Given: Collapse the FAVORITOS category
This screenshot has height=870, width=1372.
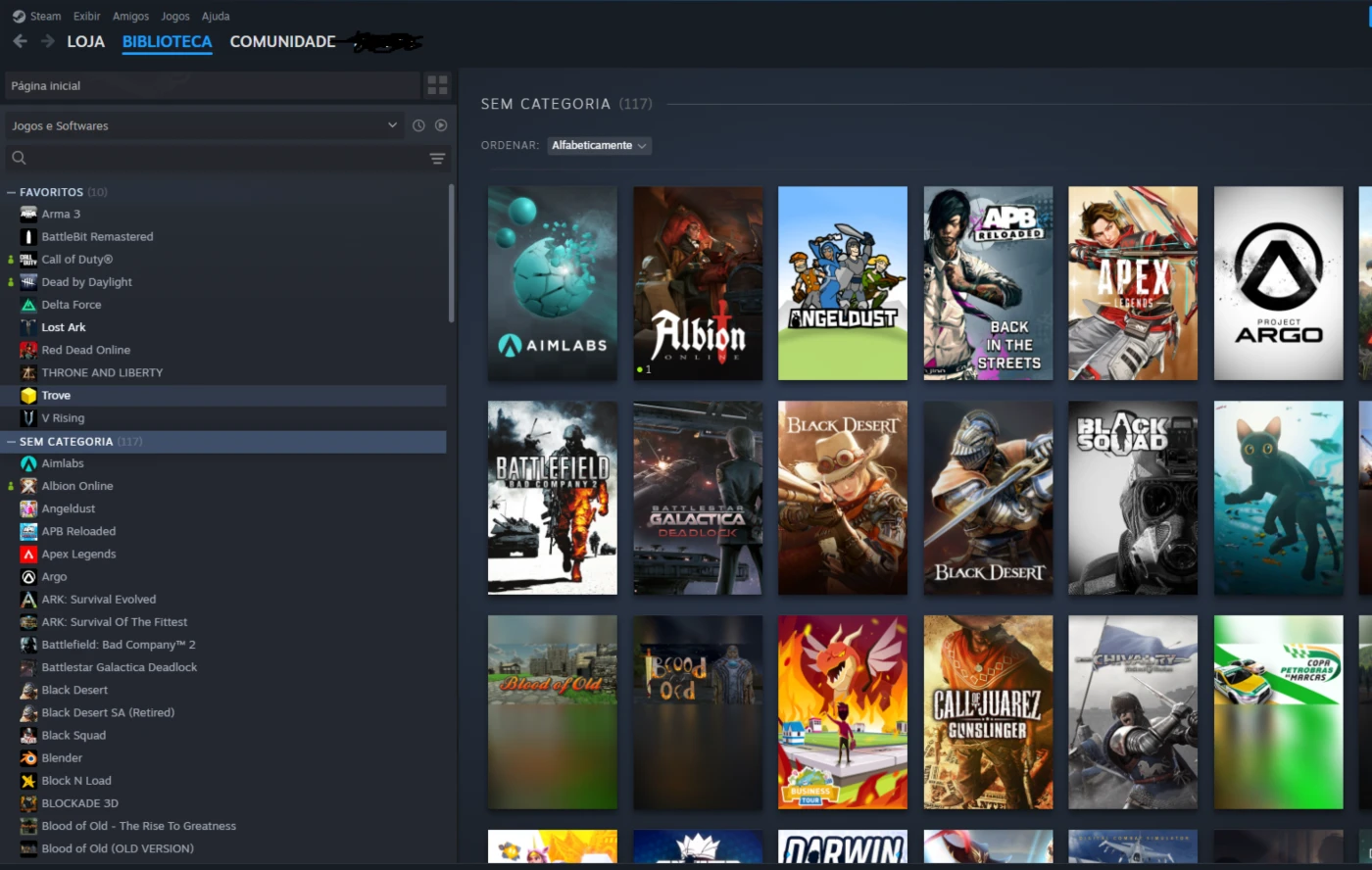Looking at the screenshot, I should click(12, 192).
